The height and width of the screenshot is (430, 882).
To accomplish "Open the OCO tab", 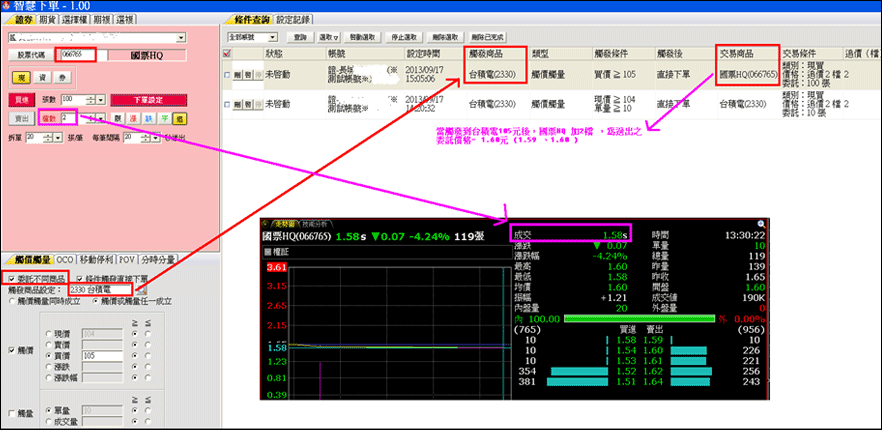I will pos(65,259).
